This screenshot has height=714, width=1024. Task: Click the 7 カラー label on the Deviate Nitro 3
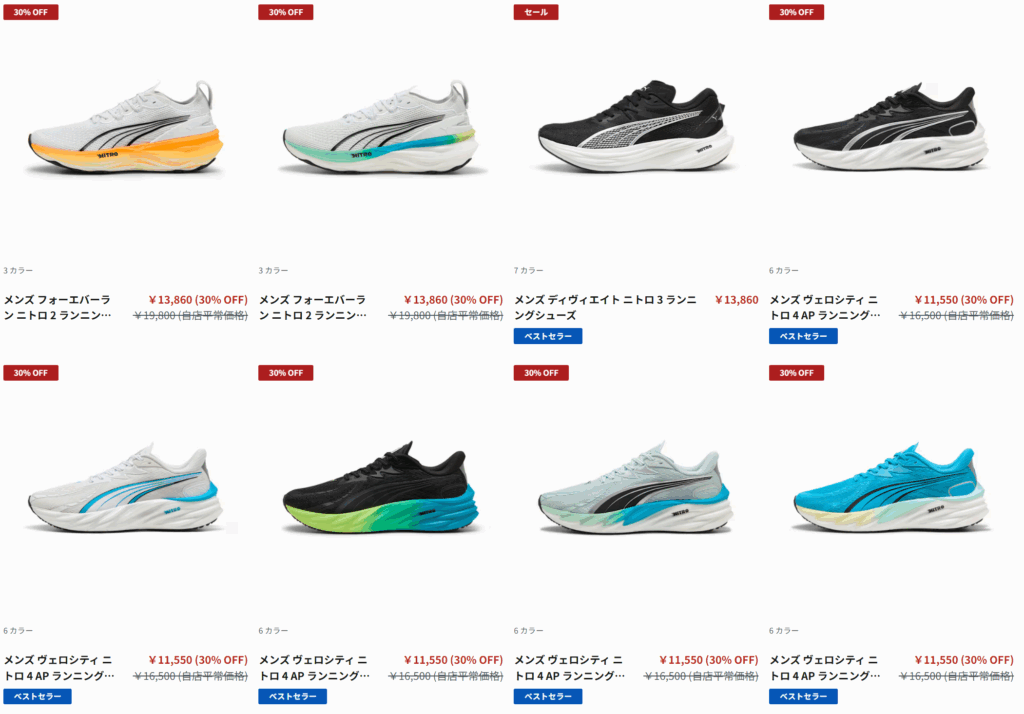(x=528, y=270)
